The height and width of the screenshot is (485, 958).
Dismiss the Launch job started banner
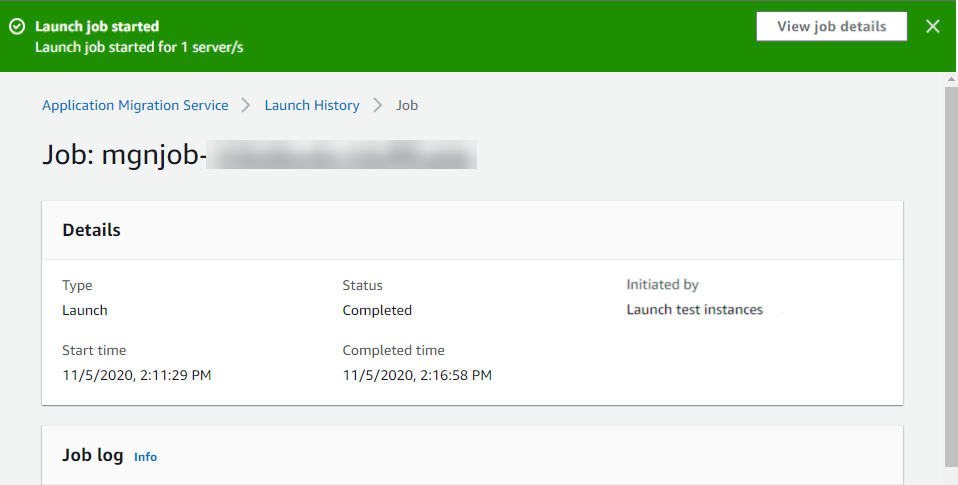(x=932, y=26)
